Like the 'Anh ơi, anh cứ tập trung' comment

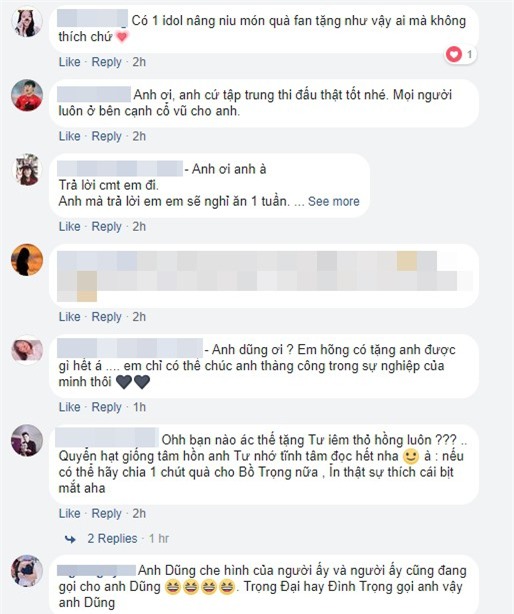(x=69, y=136)
